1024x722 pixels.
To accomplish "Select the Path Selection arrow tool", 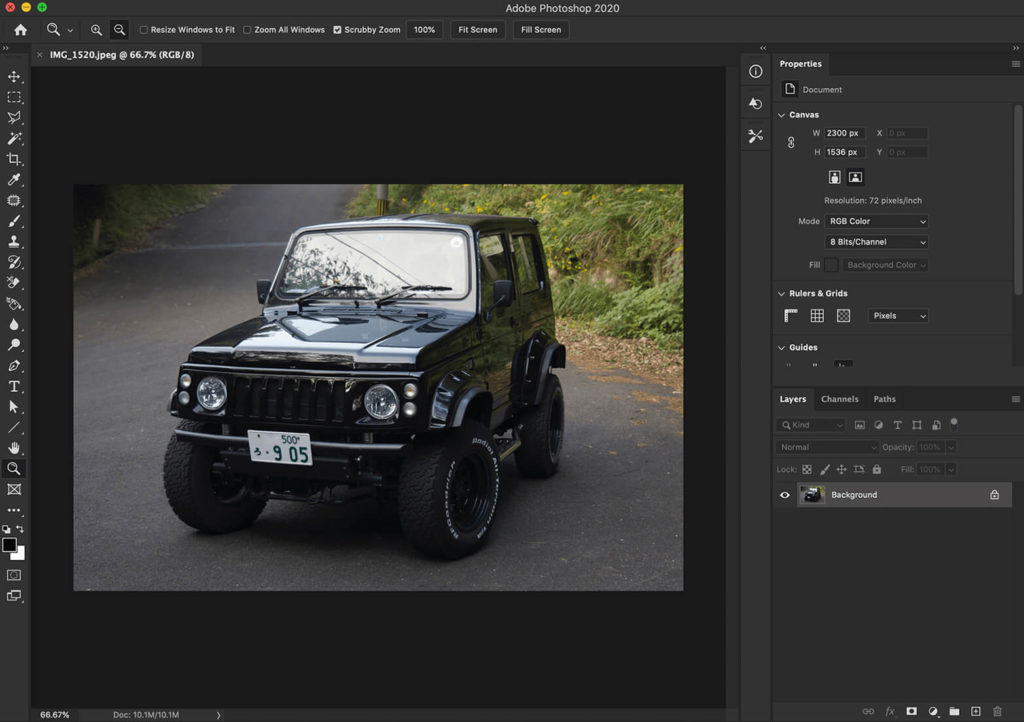I will (14, 407).
